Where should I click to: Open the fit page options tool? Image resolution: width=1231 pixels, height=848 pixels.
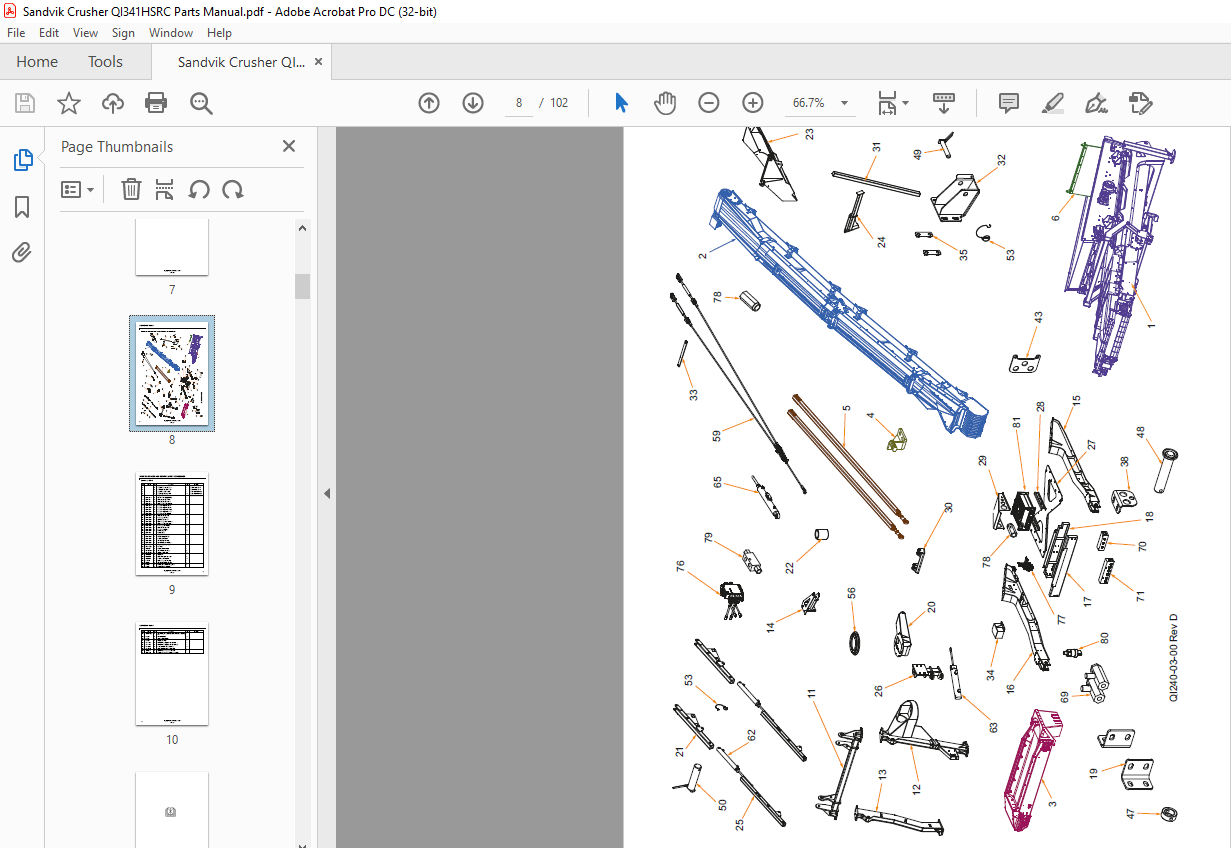pyautogui.click(x=887, y=103)
